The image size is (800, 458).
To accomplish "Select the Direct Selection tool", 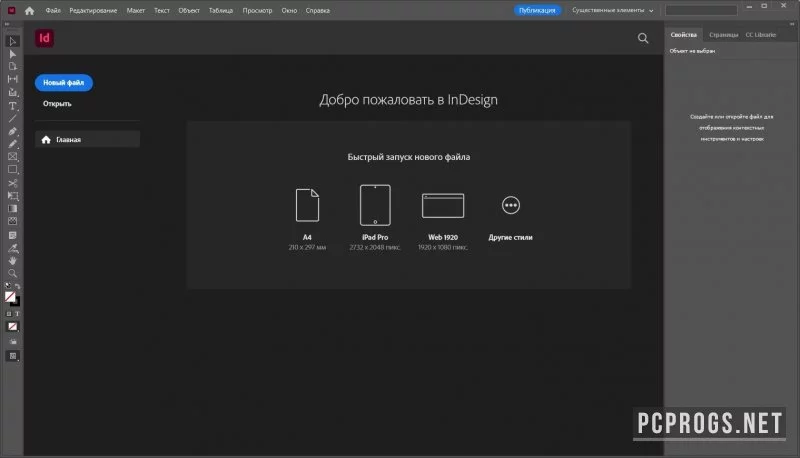I will coord(12,54).
